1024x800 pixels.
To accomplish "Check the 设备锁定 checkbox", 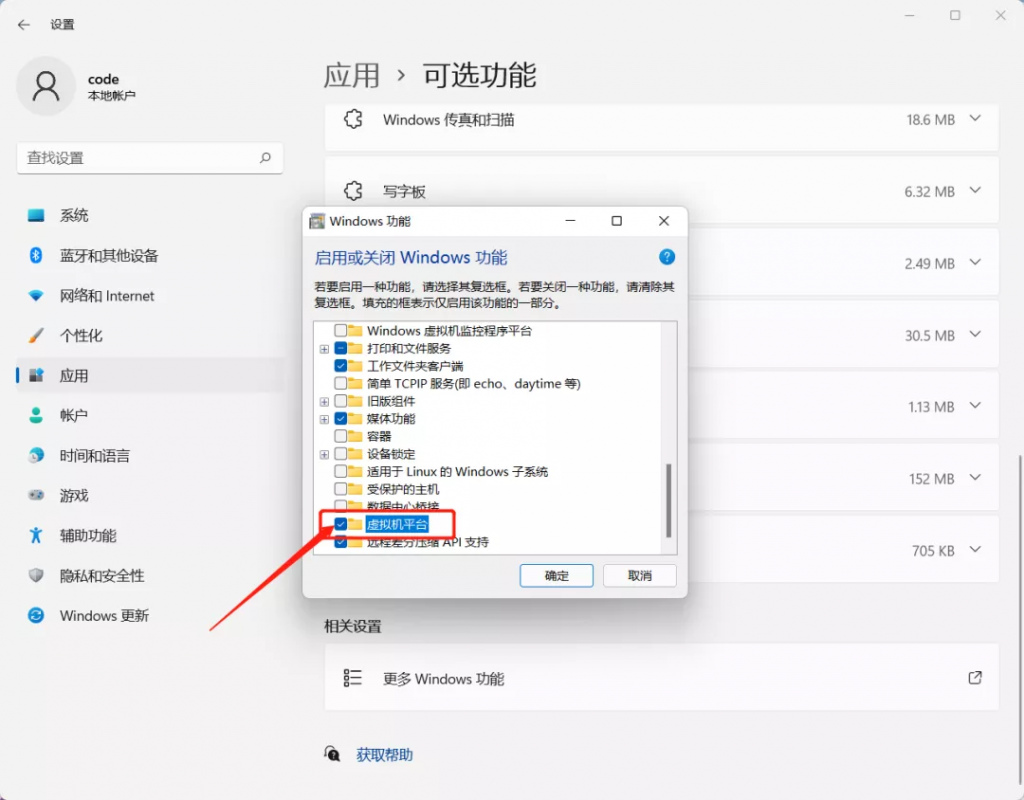I will coord(340,453).
